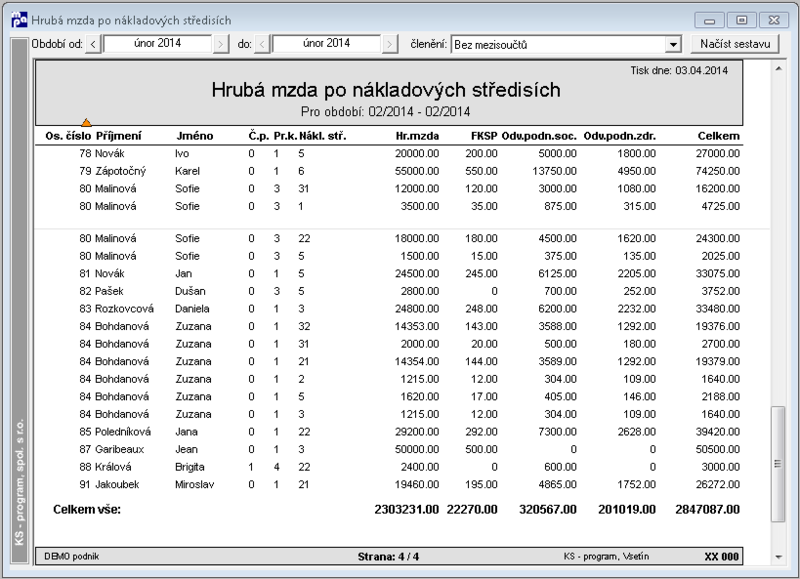Click the app icon in the title bar
The width and height of the screenshot is (800, 579).
[x=19, y=20]
